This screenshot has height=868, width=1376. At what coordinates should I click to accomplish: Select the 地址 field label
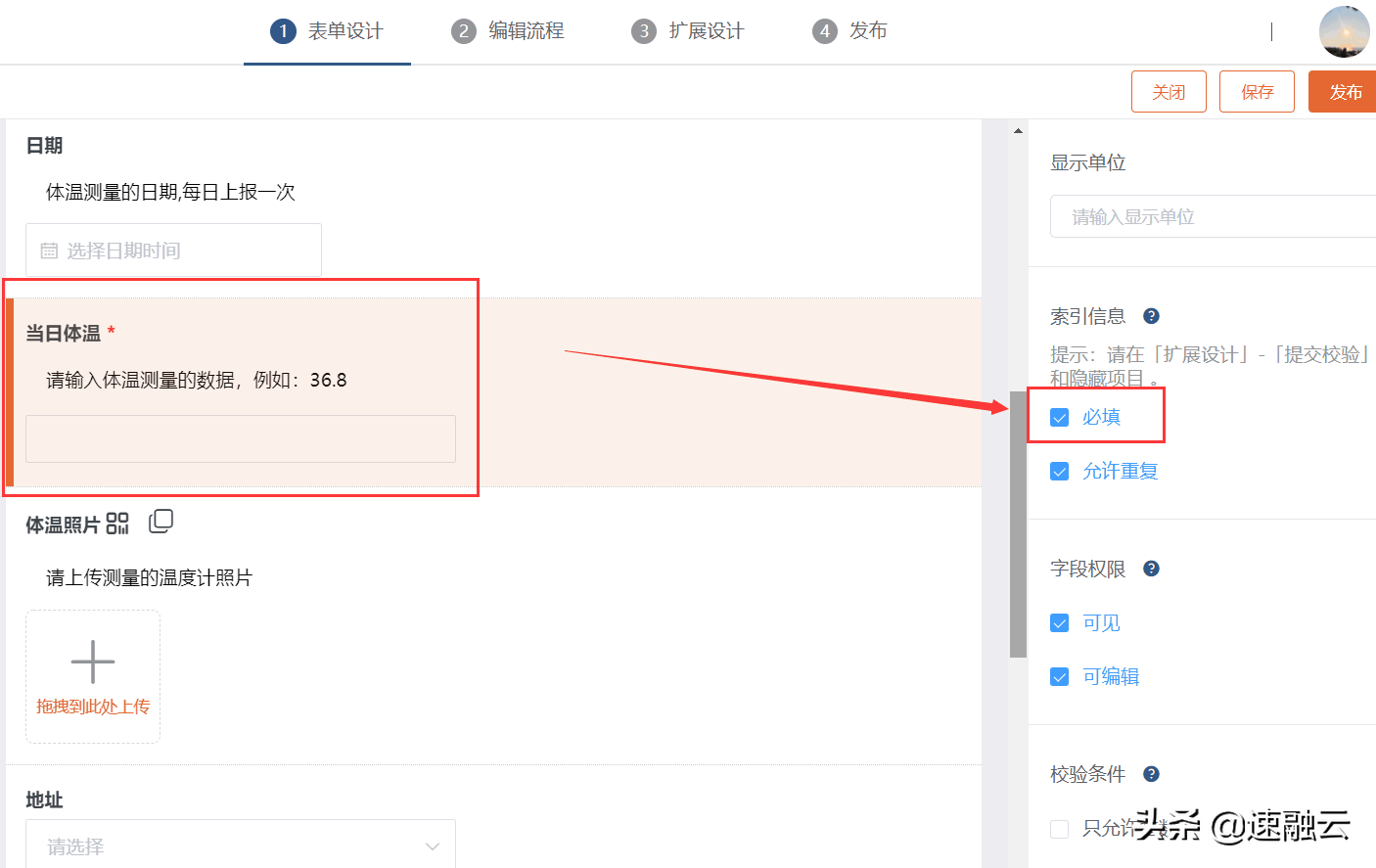(44, 800)
